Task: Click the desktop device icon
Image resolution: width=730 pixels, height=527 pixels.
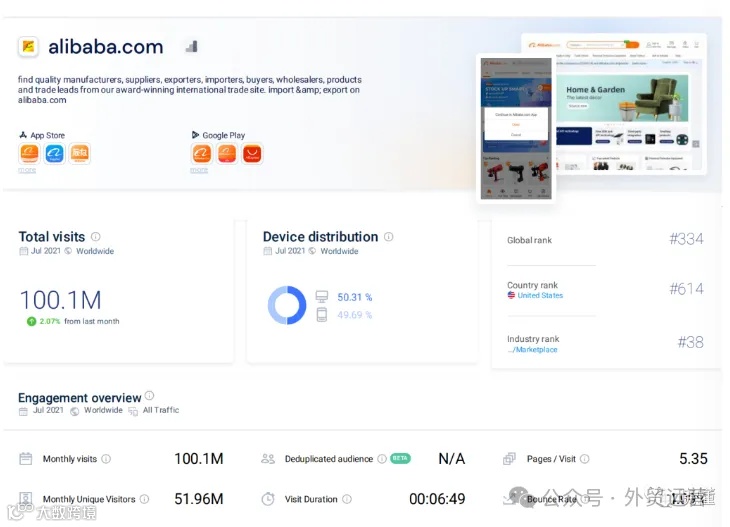Action: 322,297
